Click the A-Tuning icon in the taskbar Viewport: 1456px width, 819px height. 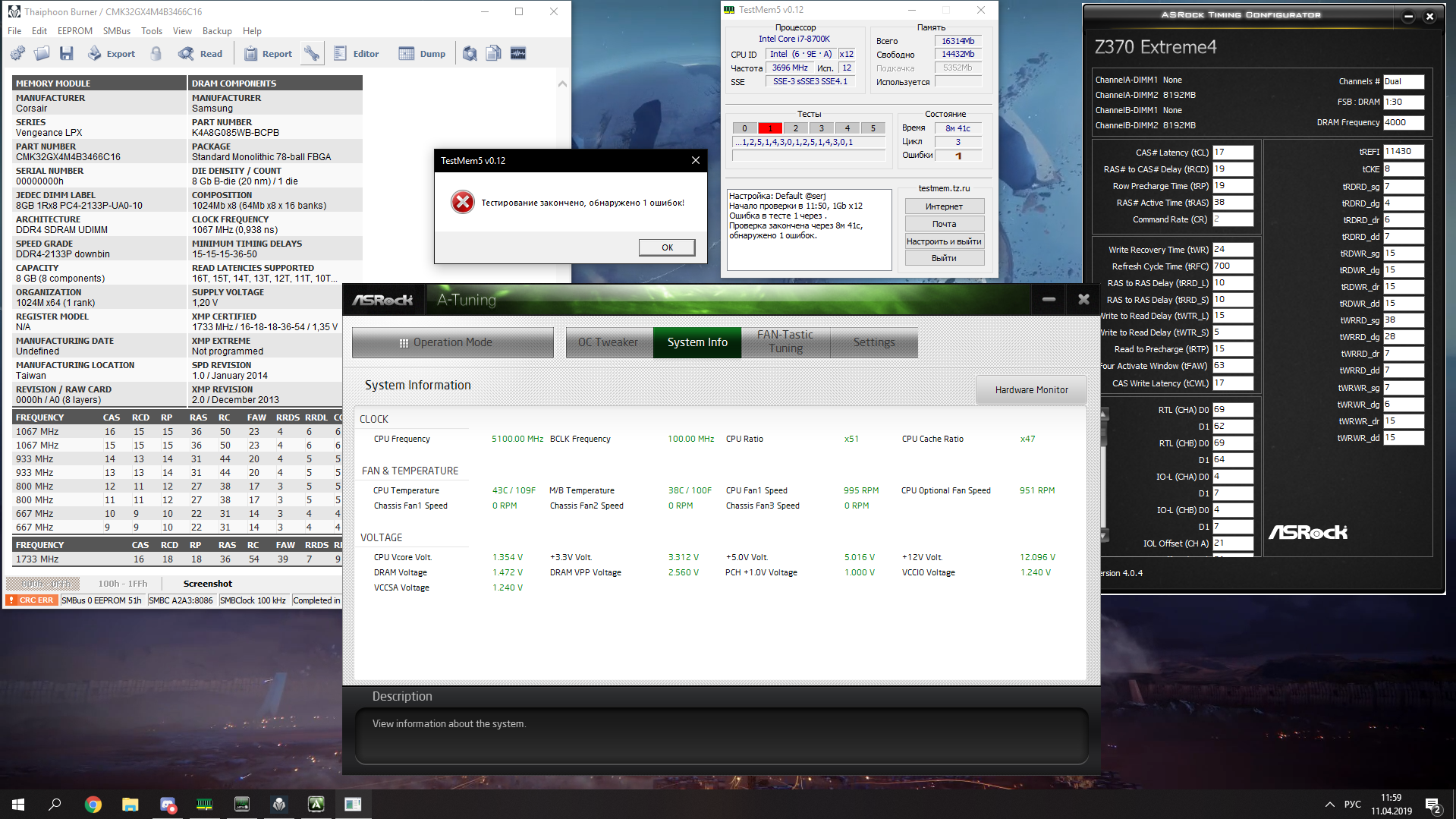point(316,805)
